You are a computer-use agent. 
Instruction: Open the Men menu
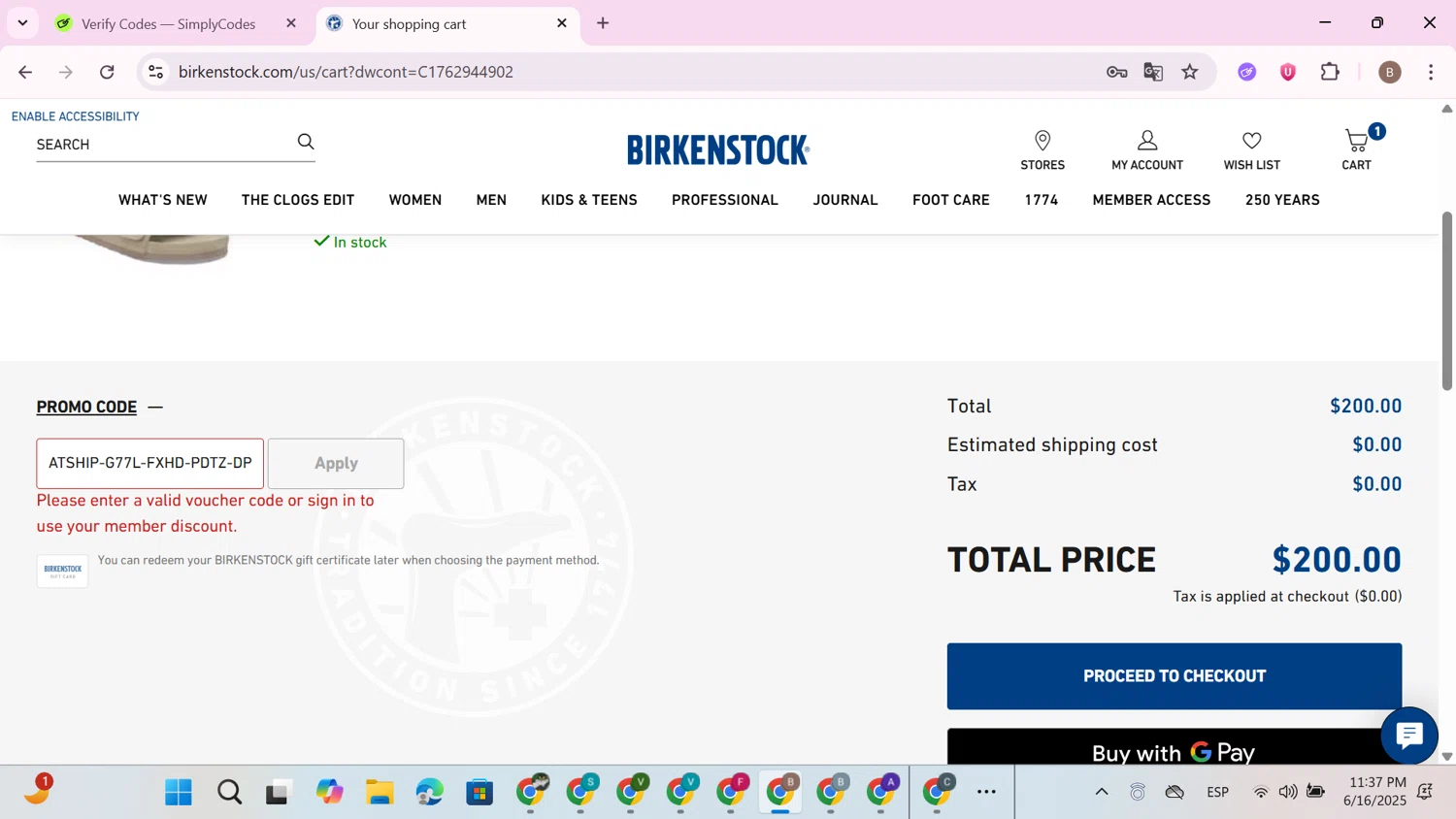[491, 200]
